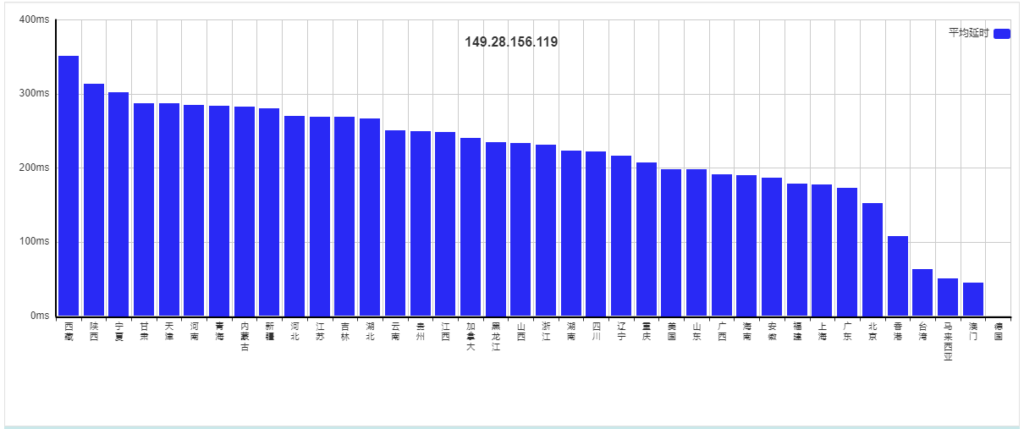Select the 河北 bar
Image resolution: width=1024 pixels, height=429 pixels.
(294, 216)
